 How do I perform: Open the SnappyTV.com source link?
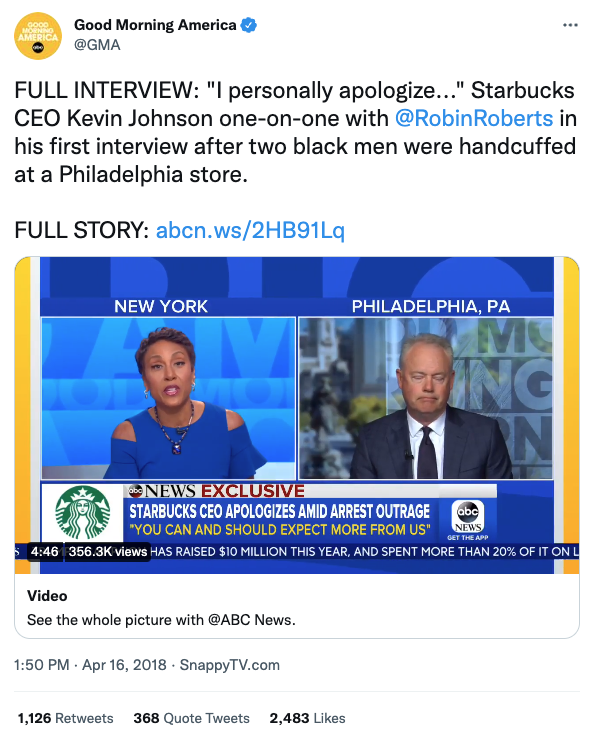[x=230, y=665]
